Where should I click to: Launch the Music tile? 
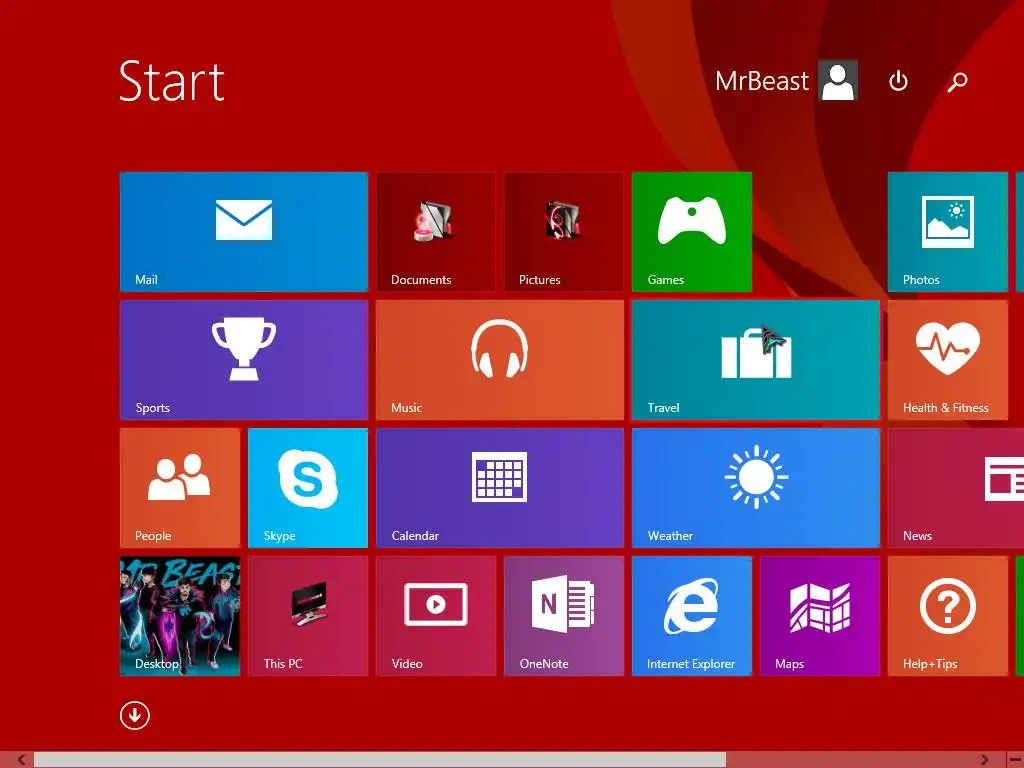[x=500, y=360]
